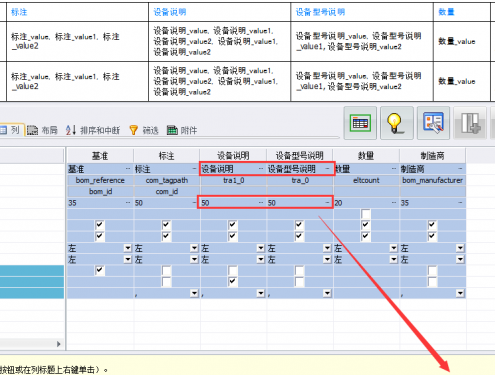Click the com_tagpath field cell
495x375 pixels.
pos(167,180)
